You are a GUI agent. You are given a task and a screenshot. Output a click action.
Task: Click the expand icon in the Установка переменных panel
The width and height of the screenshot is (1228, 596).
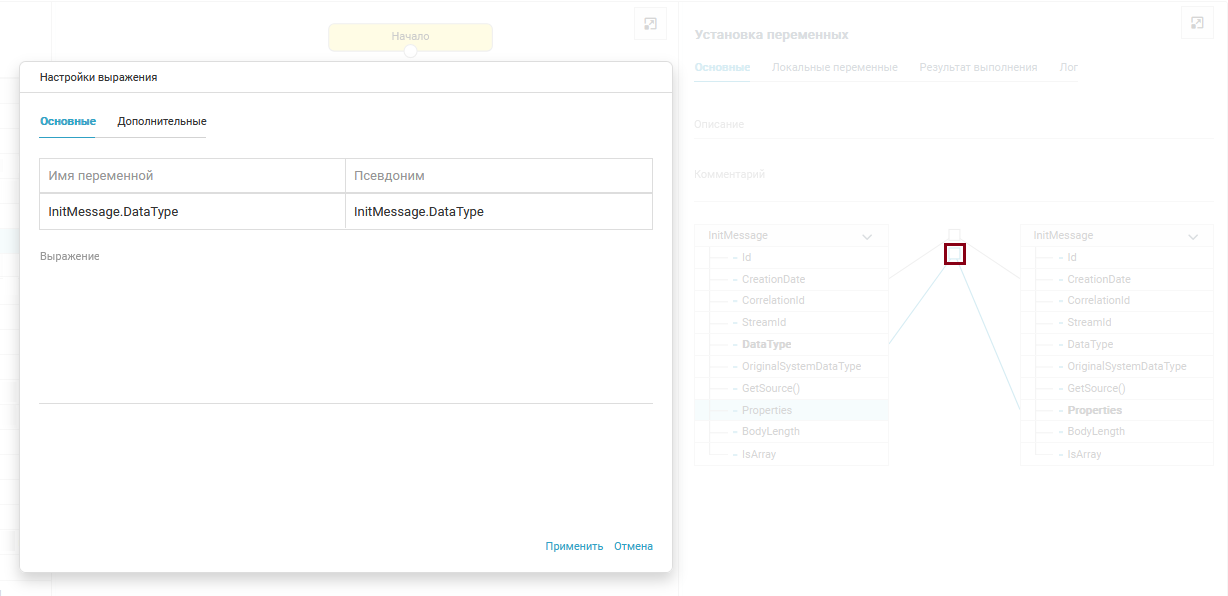click(x=1197, y=23)
